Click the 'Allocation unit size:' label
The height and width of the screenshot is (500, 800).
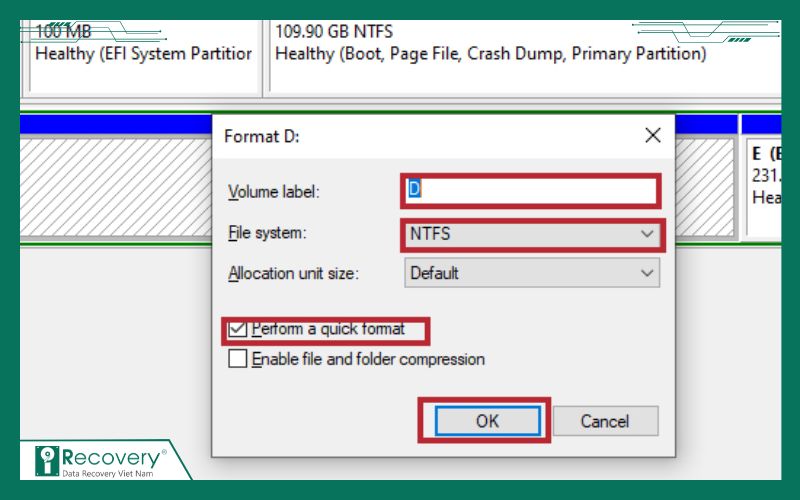pyautogui.click(x=293, y=273)
